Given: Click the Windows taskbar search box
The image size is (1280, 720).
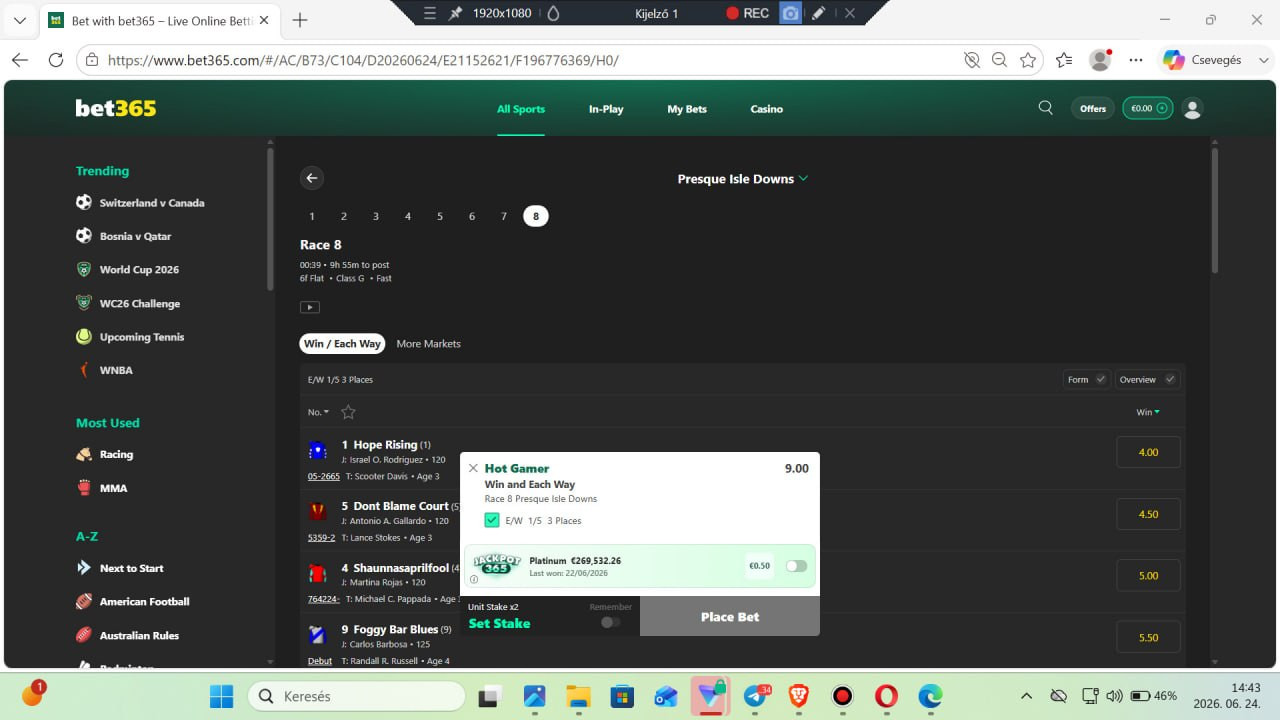Looking at the screenshot, I should (355, 696).
